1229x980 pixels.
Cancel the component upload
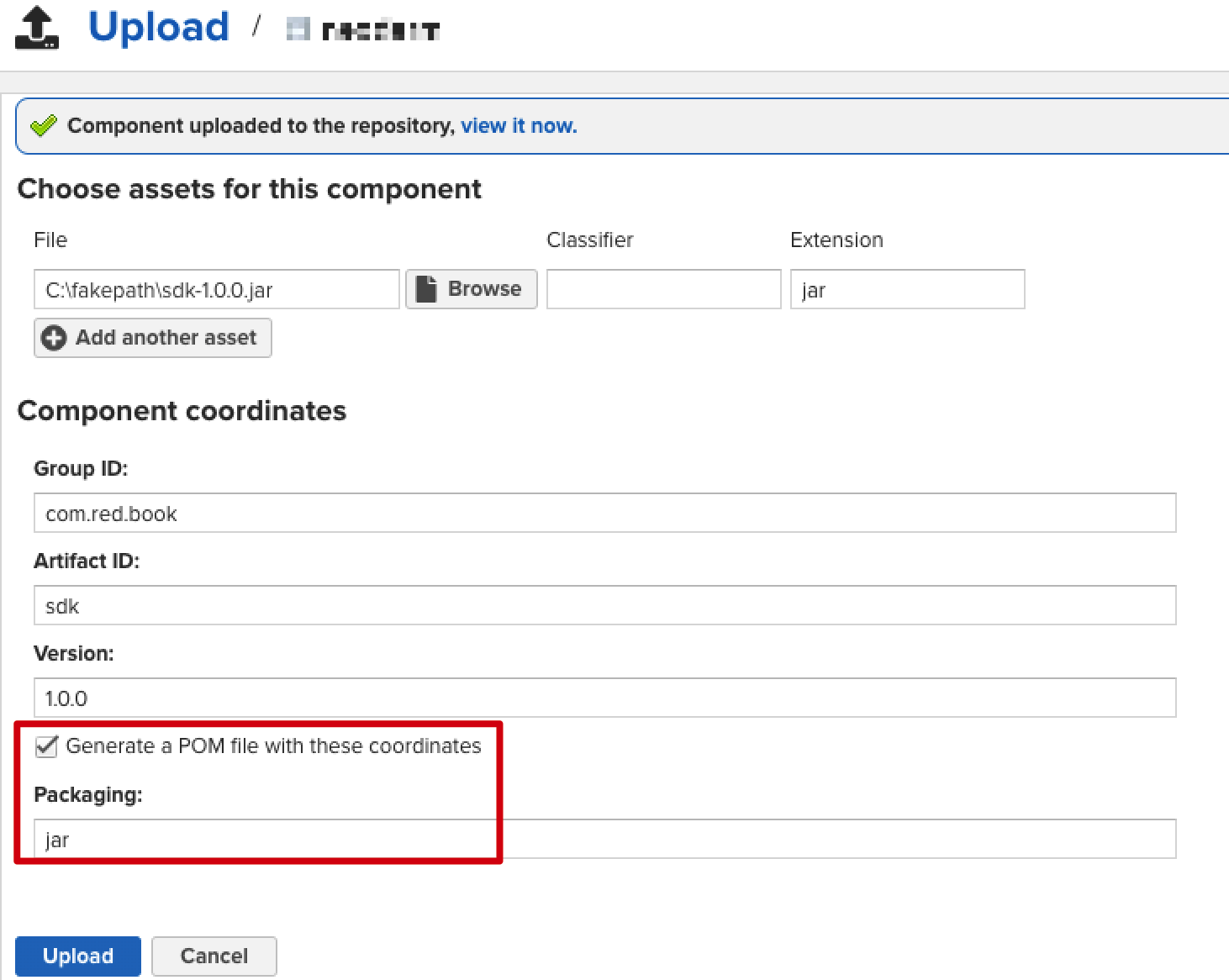pyautogui.click(x=214, y=956)
